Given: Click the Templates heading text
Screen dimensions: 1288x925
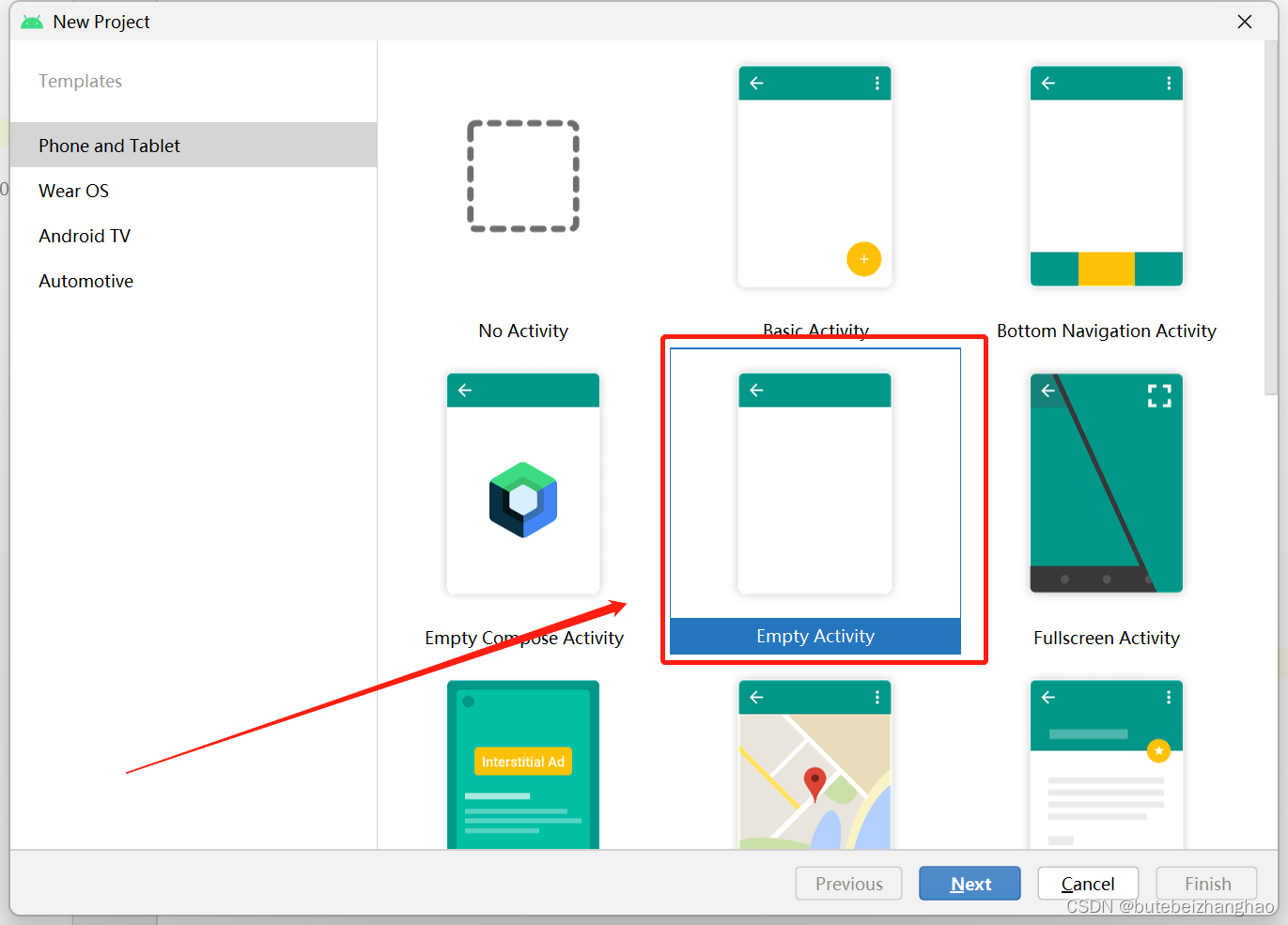Looking at the screenshot, I should click(80, 81).
